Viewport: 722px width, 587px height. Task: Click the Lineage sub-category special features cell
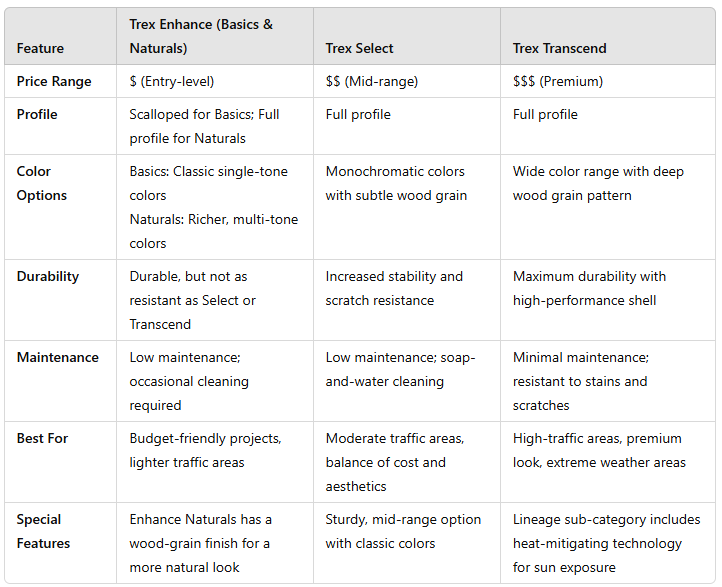[x=606, y=543]
